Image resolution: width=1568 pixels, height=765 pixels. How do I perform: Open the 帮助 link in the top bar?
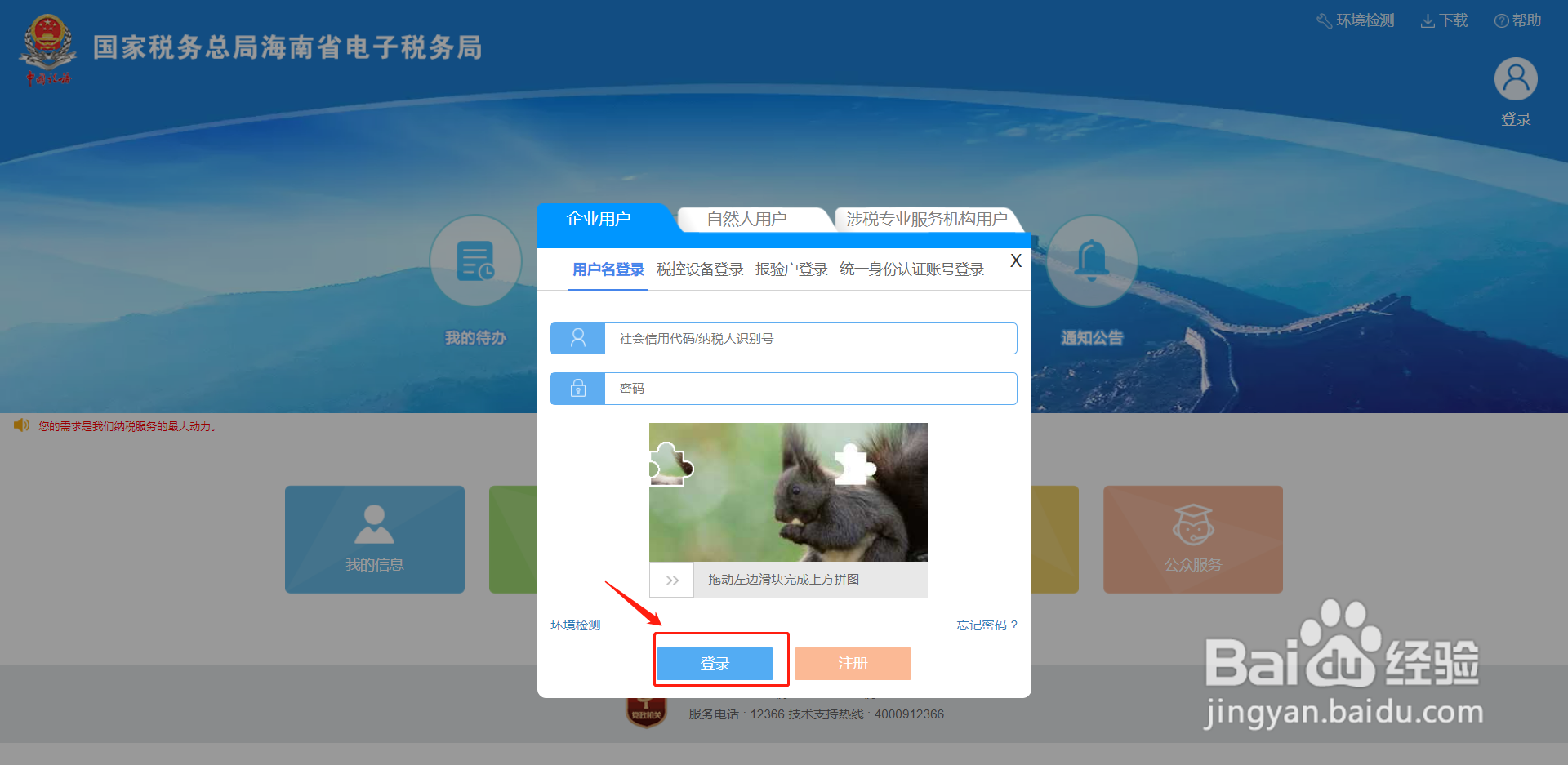tap(1517, 20)
